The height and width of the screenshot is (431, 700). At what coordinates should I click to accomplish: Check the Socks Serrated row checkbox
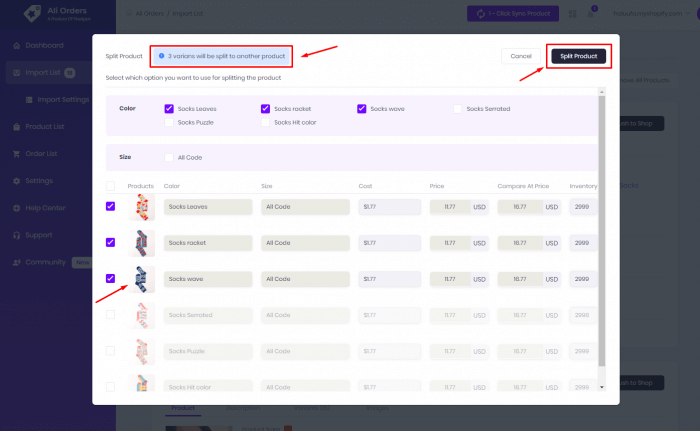pos(110,315)
